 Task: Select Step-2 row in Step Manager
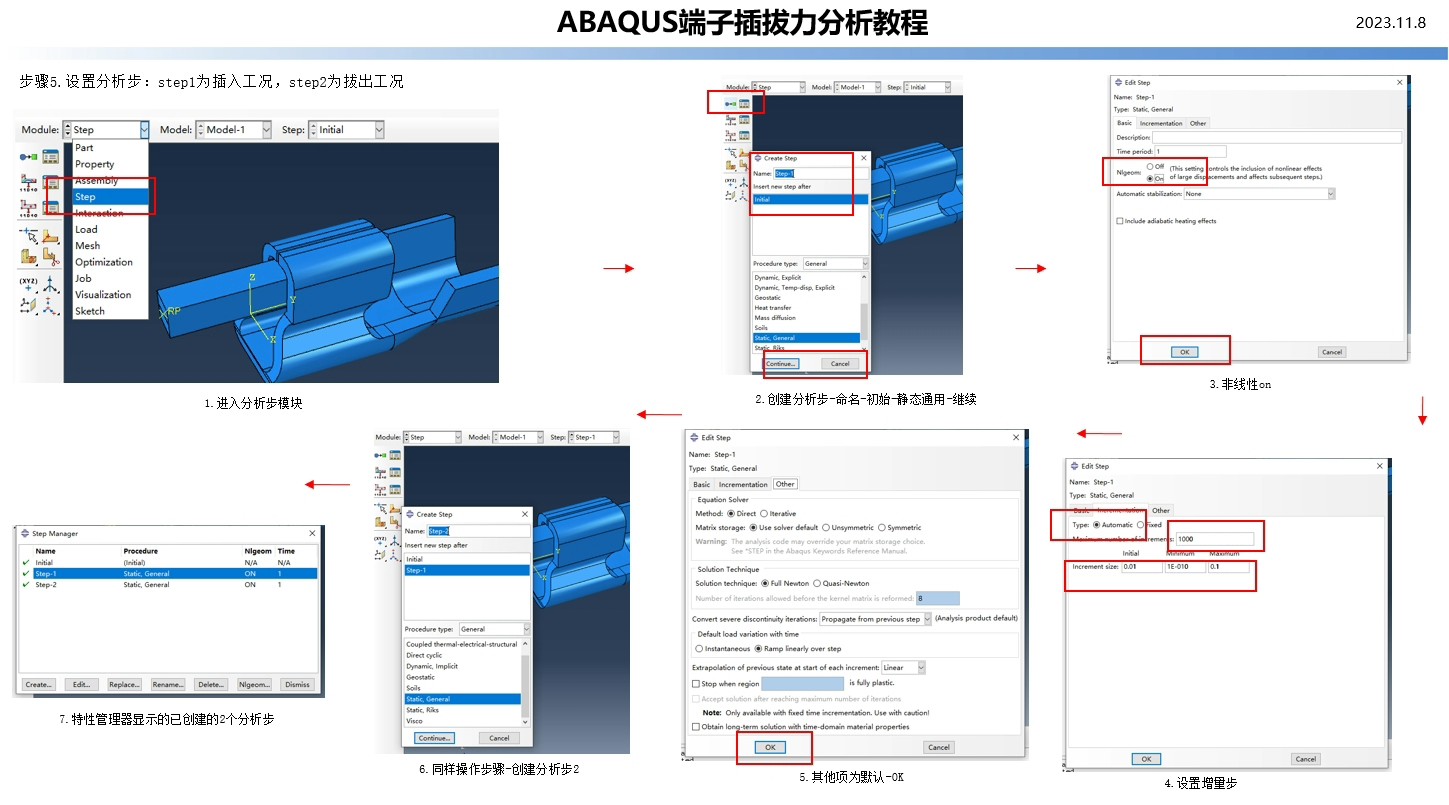[170, 584]
